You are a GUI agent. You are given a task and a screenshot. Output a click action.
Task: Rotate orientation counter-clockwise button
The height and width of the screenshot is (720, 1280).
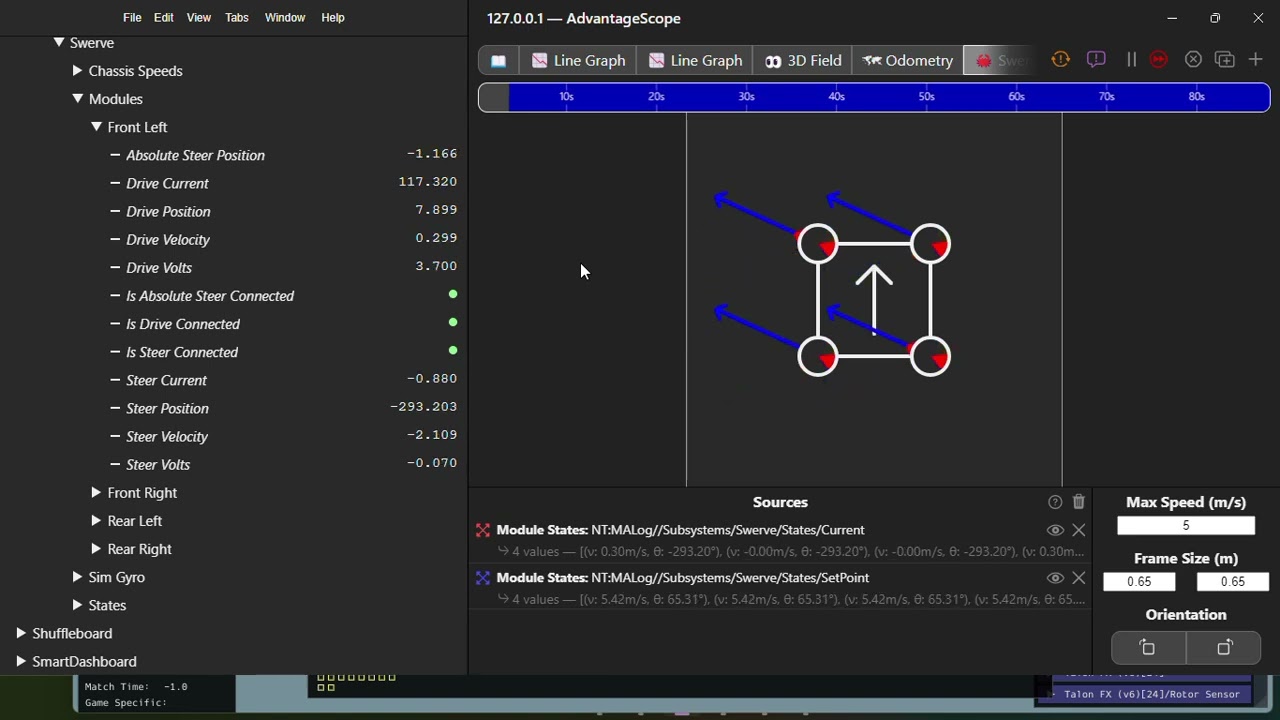coord(1148,648)
